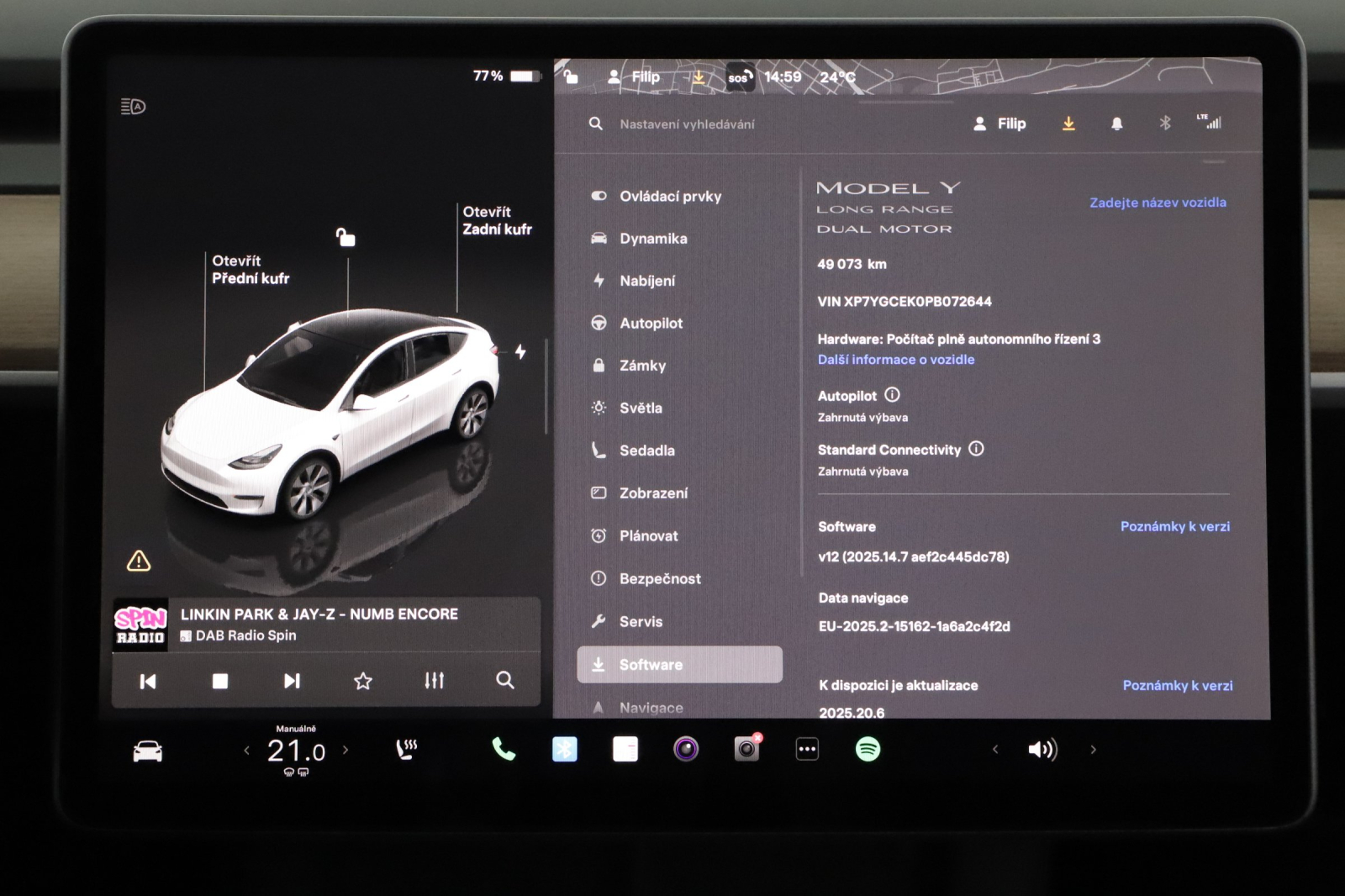Favorite the current station with the star
Screen dimensions: 1345x896
click(363, 681)
